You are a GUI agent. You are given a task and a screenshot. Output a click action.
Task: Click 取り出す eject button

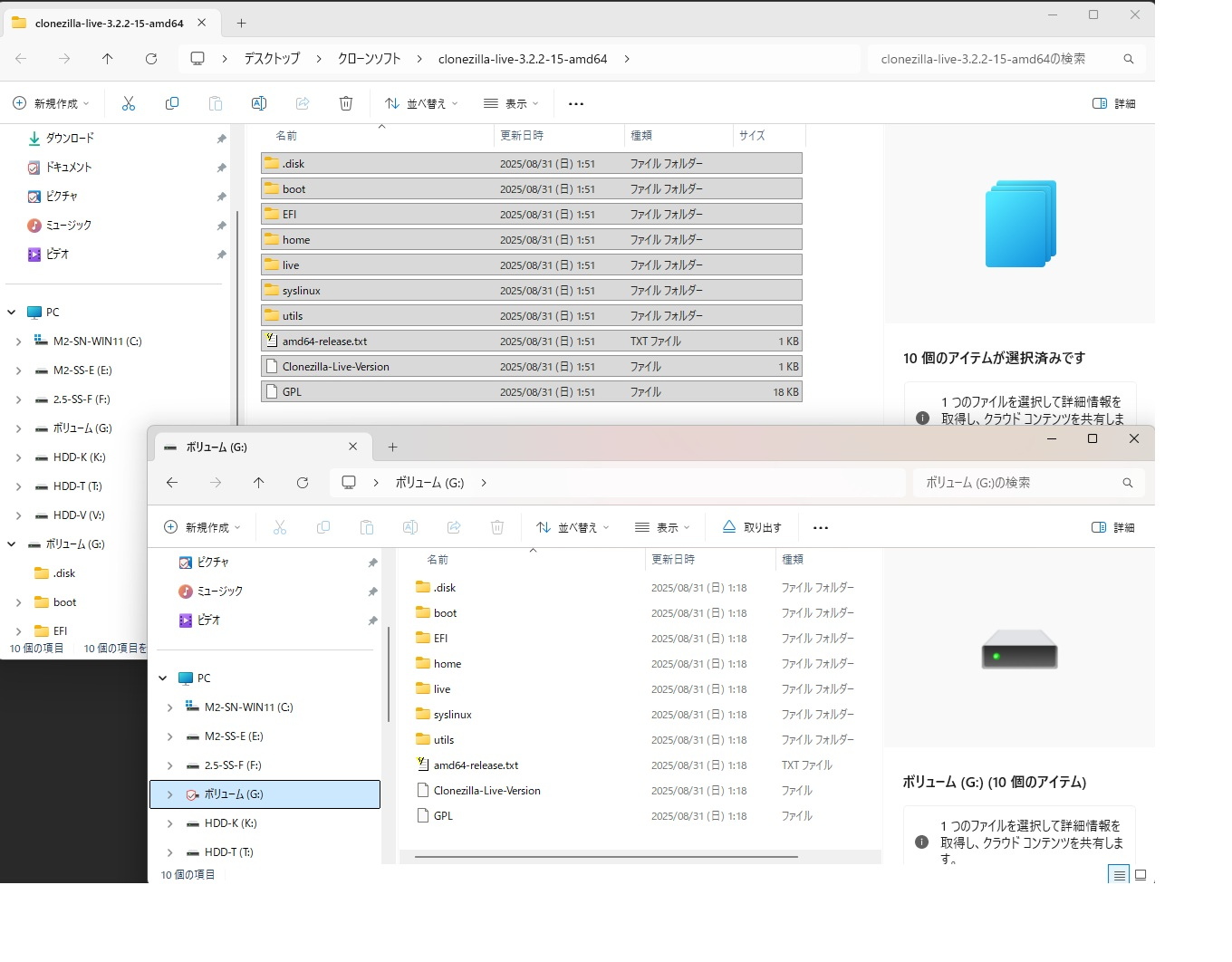pos(752,528)
